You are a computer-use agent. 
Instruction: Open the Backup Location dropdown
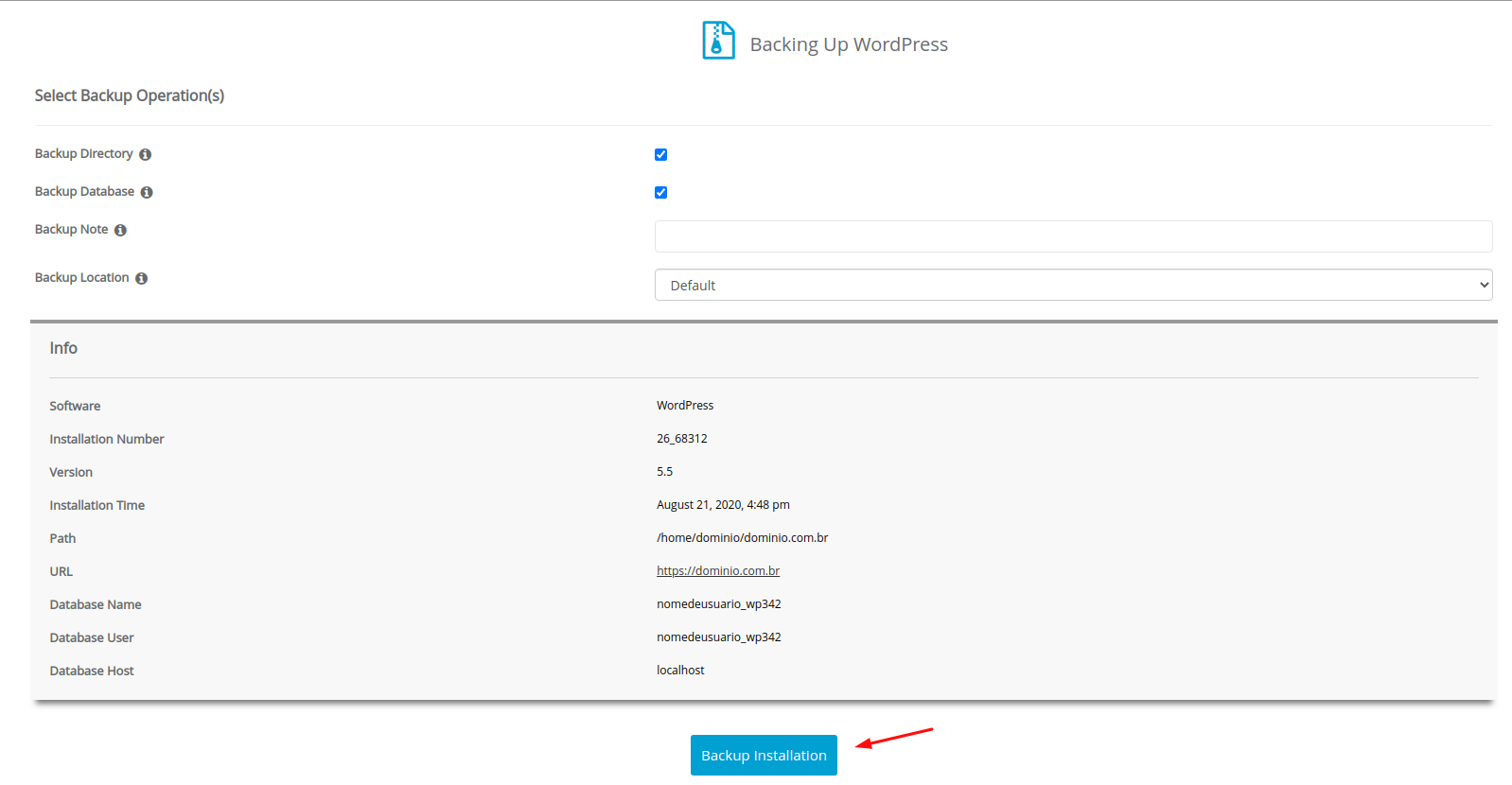tap(1073, 285)
